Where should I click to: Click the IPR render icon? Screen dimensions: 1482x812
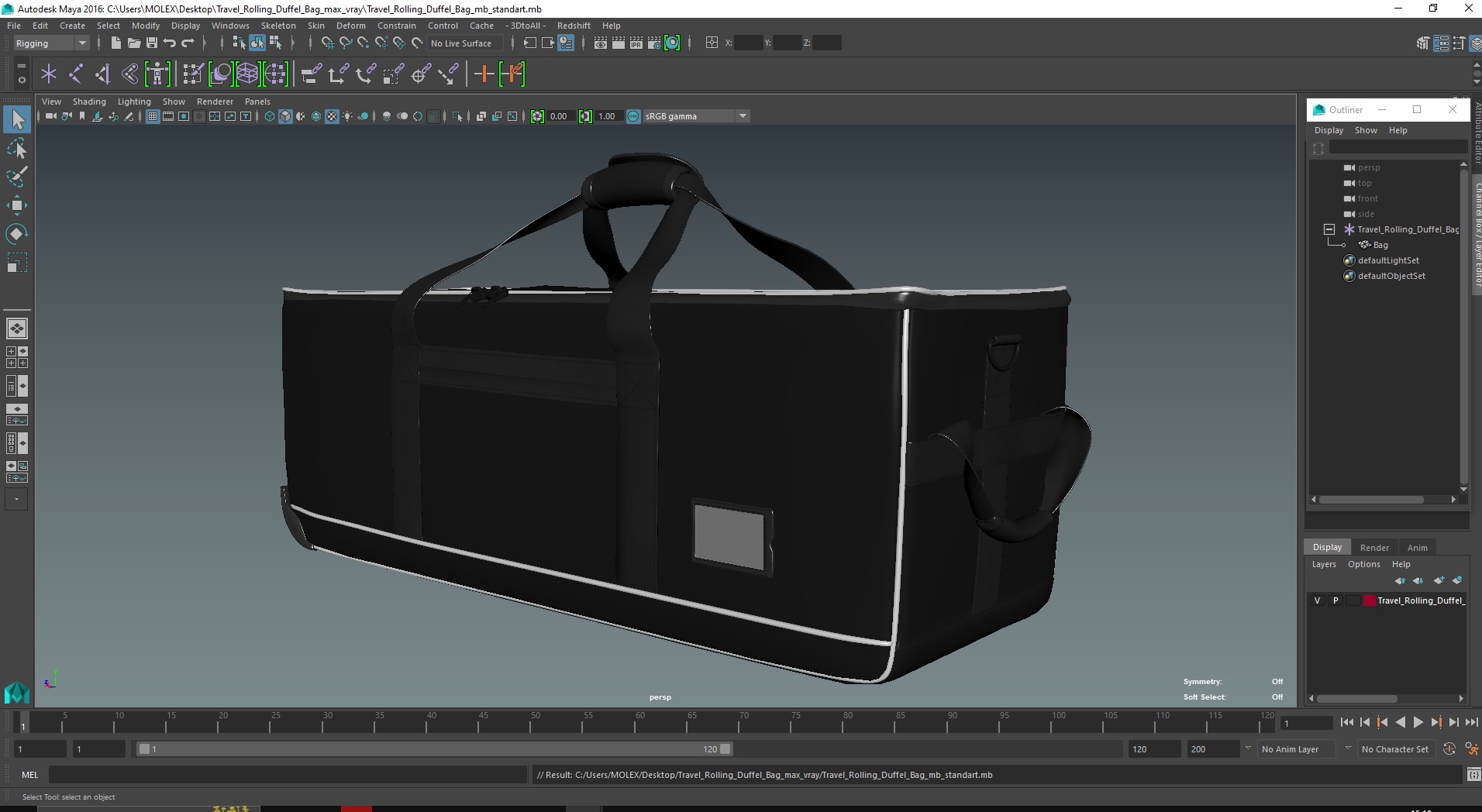click(636, 43)
